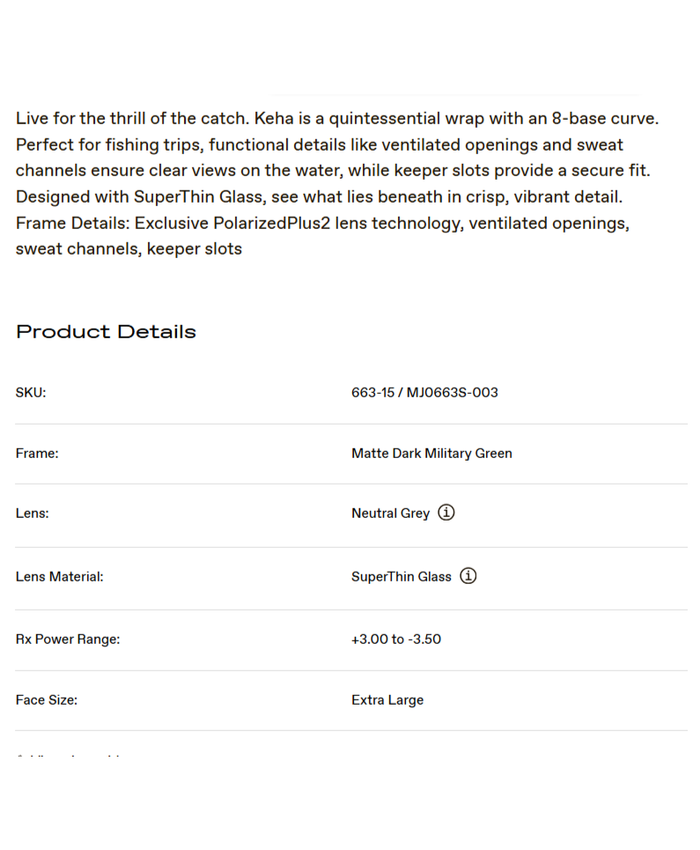Click the partially hidden row below Face Size
Screen dimensions: 700x850
(x=68, y=756)
